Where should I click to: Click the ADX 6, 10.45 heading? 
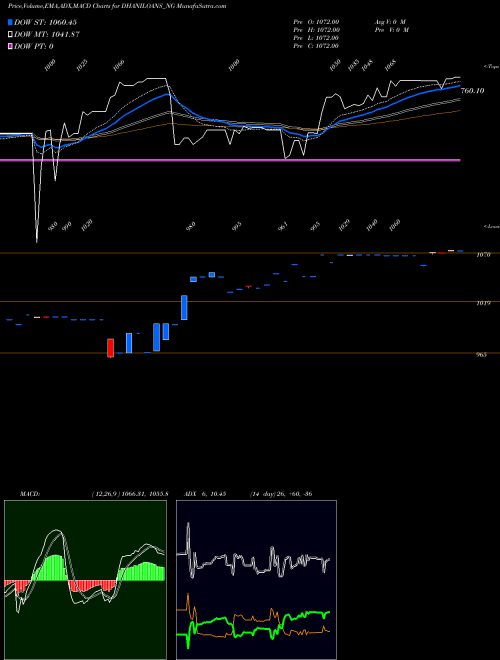[x=205, y=494]
